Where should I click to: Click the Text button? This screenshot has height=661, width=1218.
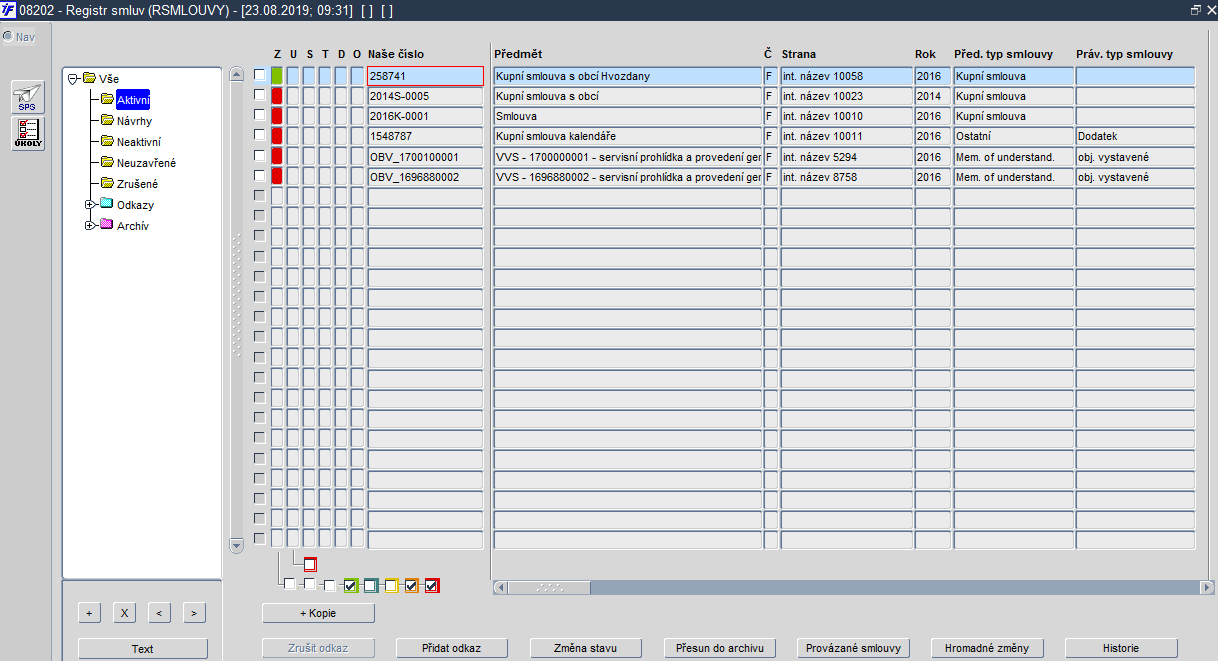tap(143, 649)
